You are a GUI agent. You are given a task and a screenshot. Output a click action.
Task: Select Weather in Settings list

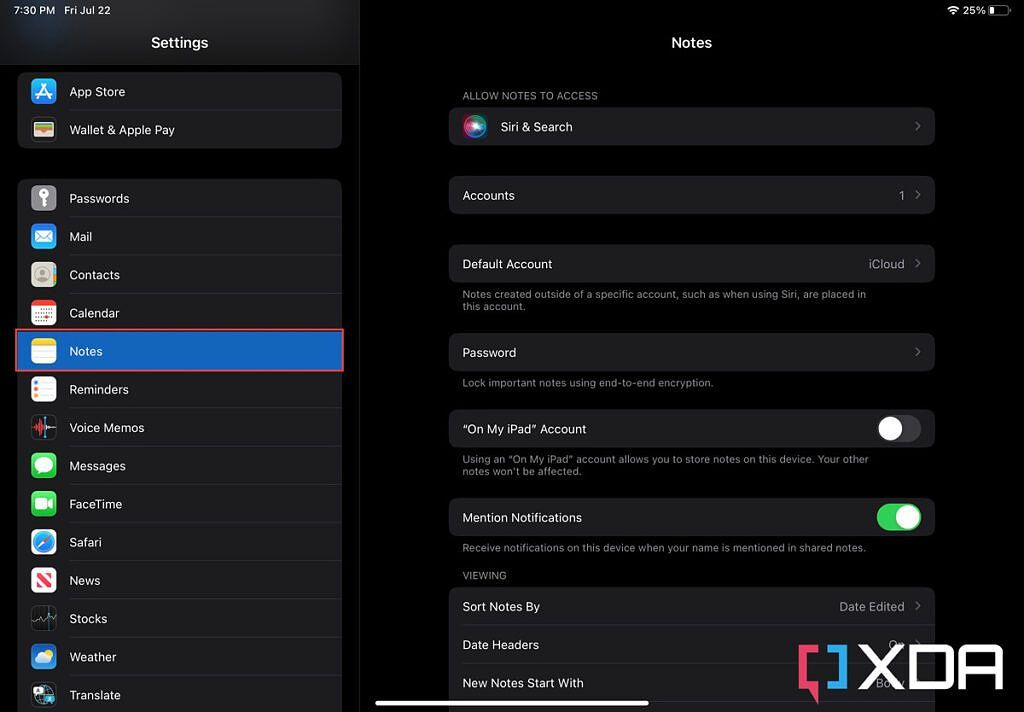(x=180, y=656)
